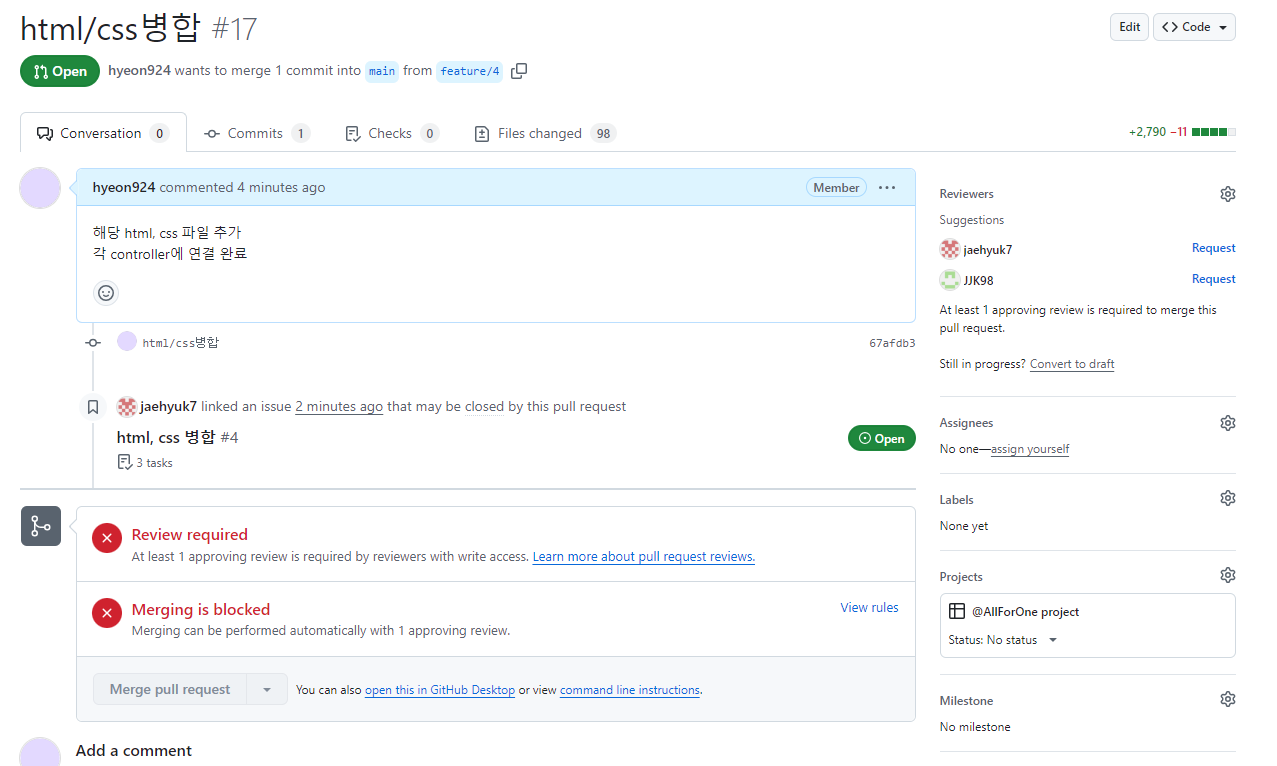1277x766 pixels.
Task: Request a review from JJK98
Action: pos(1213,279)
